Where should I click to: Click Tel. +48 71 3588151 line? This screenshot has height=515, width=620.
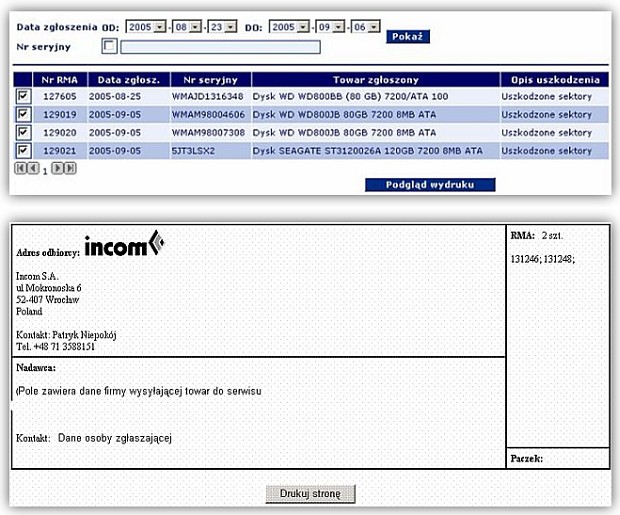click(x=55, y=347)
